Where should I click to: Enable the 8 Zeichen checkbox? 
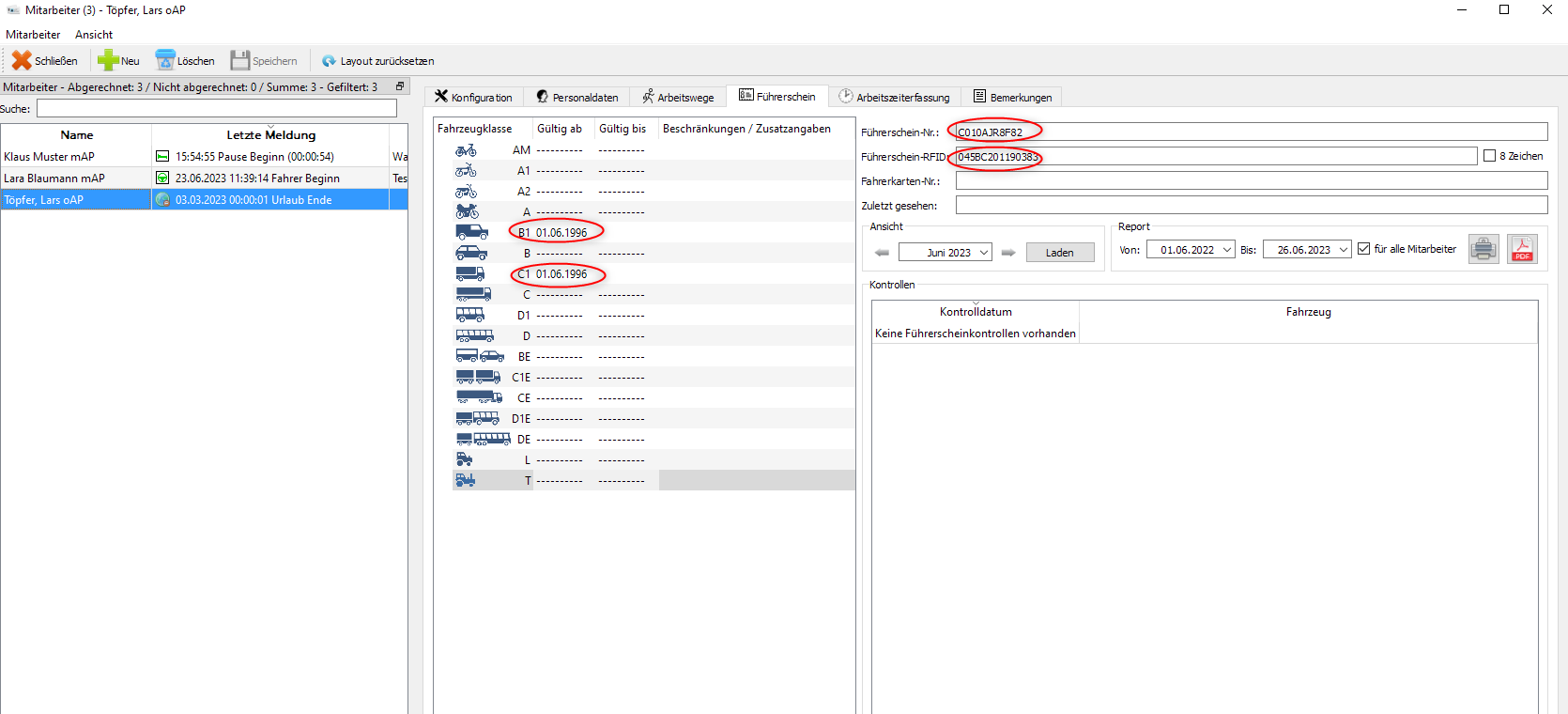(1489, 156)
